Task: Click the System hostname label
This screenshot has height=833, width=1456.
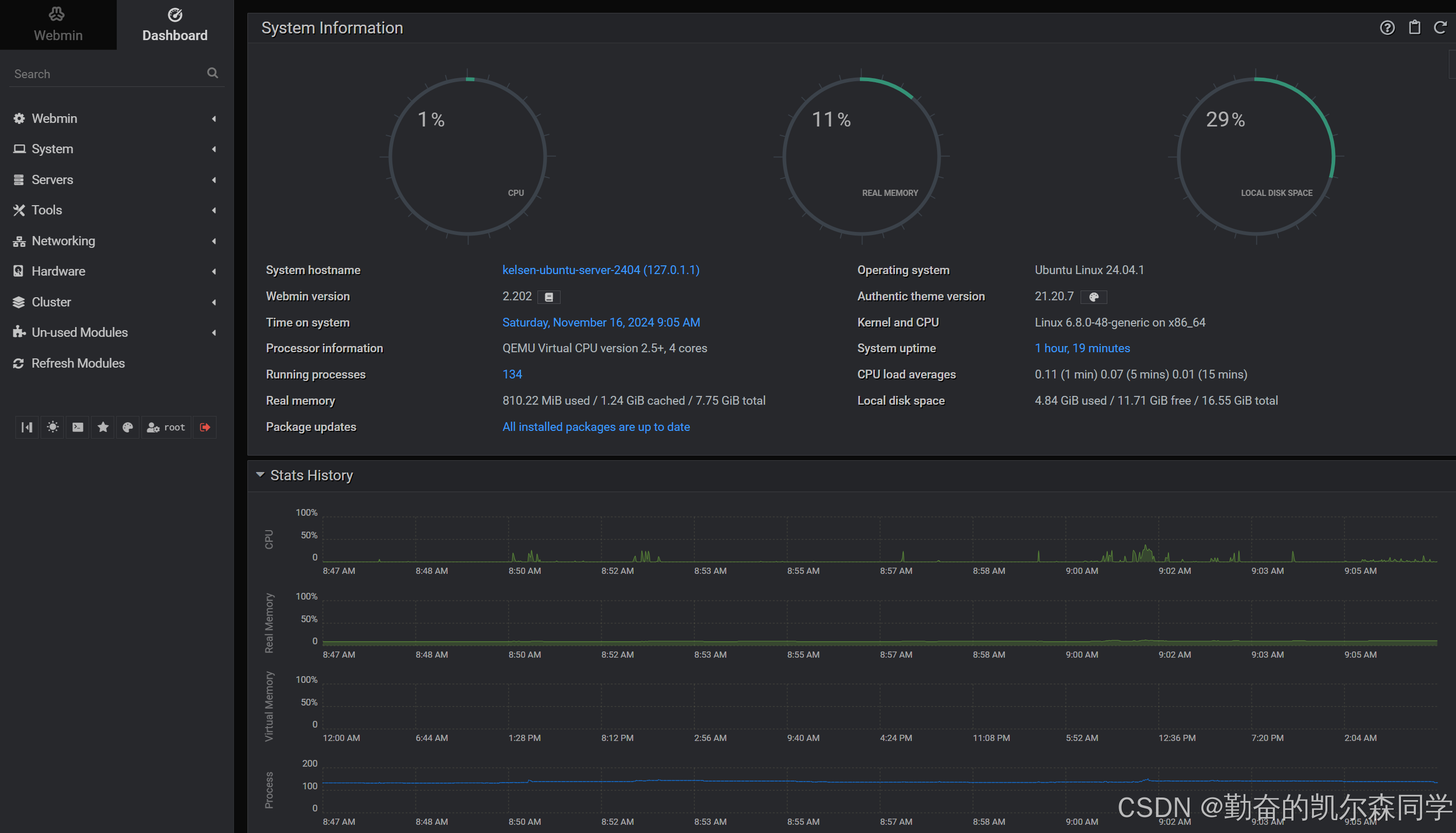Action: point(313,270)
